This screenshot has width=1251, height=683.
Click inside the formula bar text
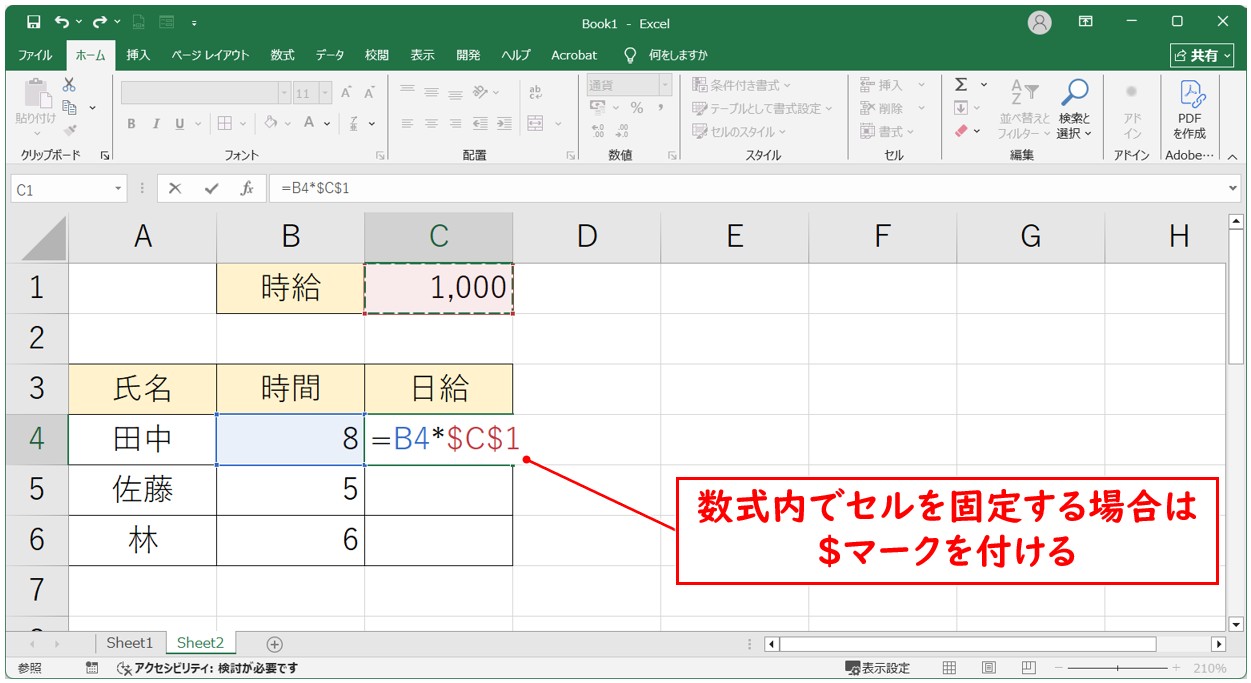pos(314,188)
